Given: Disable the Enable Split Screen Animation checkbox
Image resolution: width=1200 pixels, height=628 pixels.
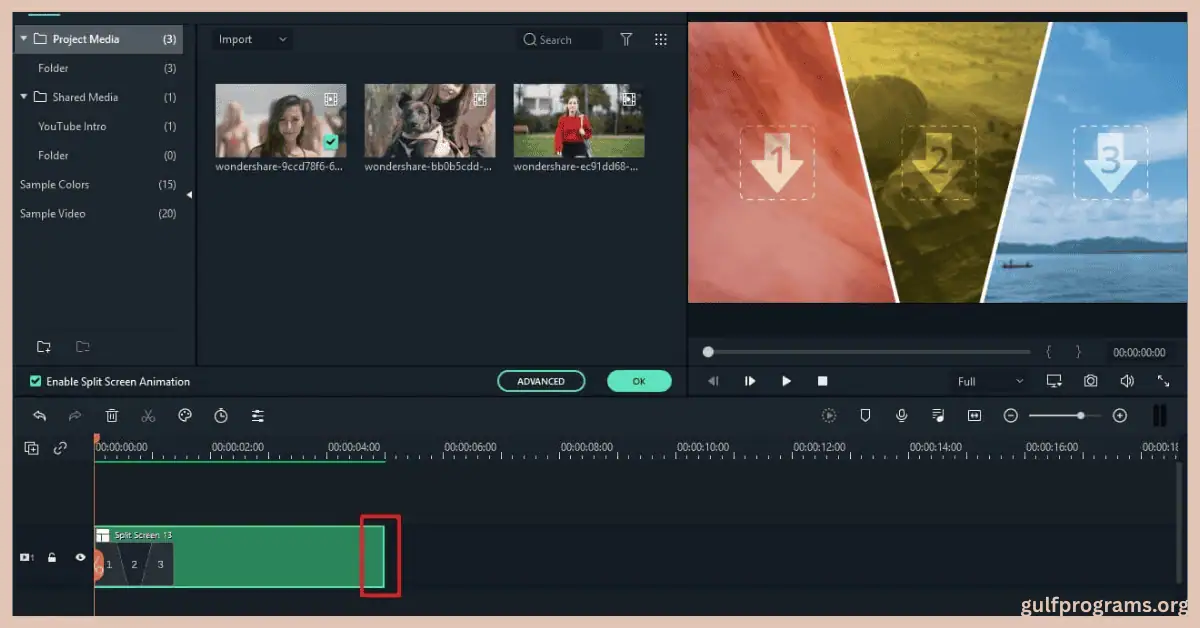Looking at the screenshot, I should pos(34,381).
